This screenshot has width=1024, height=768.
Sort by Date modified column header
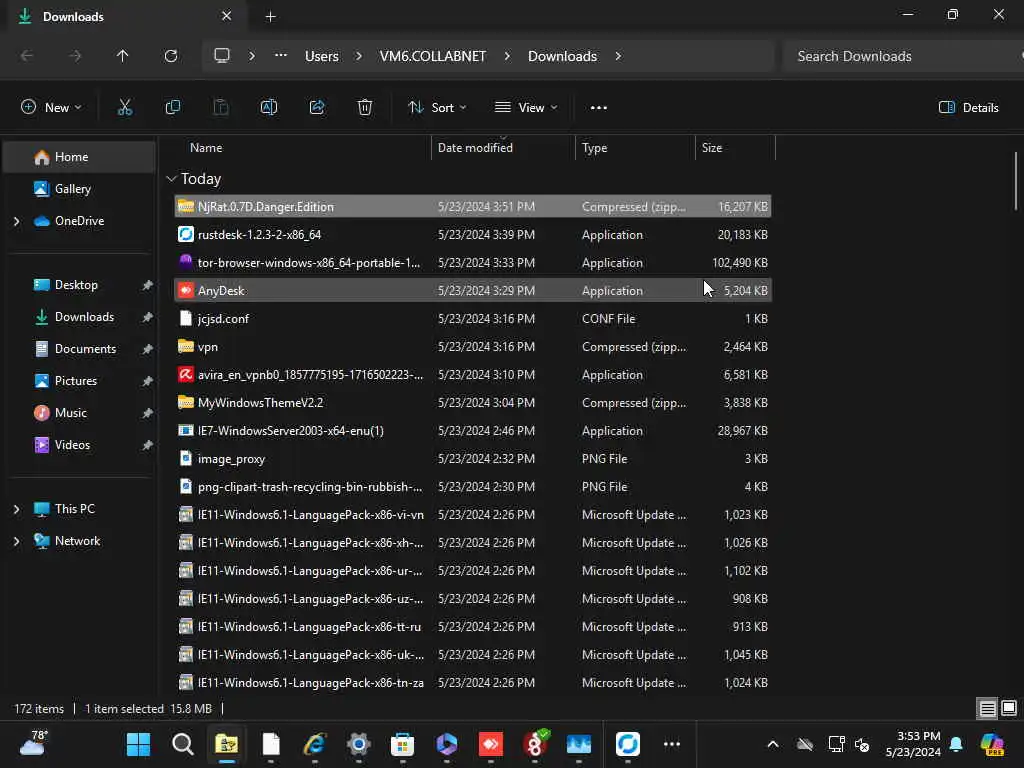[503, 148]
